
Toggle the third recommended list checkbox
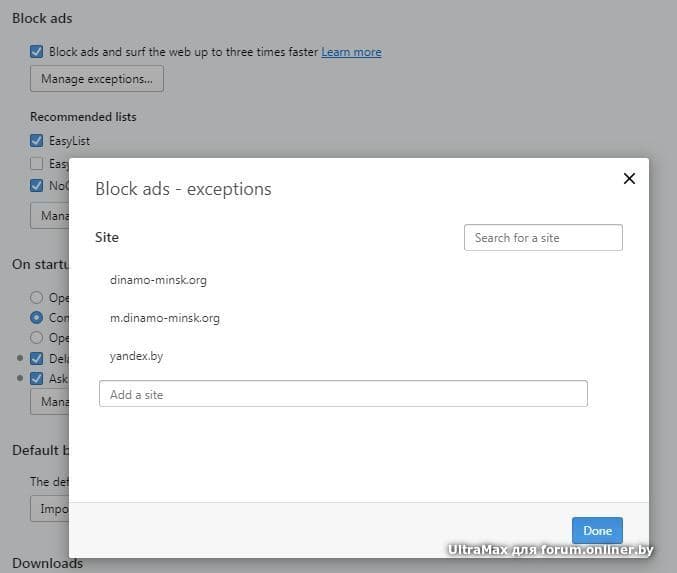pyautogui.click(x=37, y=185)
